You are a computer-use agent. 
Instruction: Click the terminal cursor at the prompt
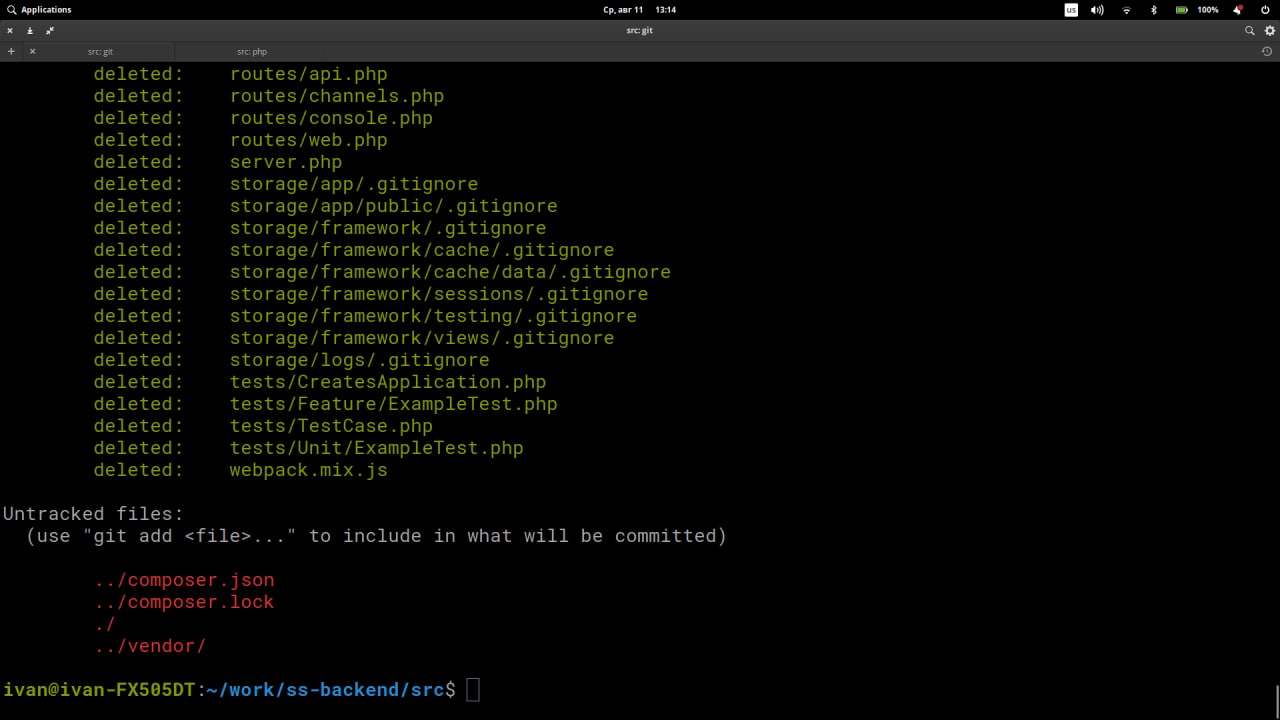coord(473,690)
